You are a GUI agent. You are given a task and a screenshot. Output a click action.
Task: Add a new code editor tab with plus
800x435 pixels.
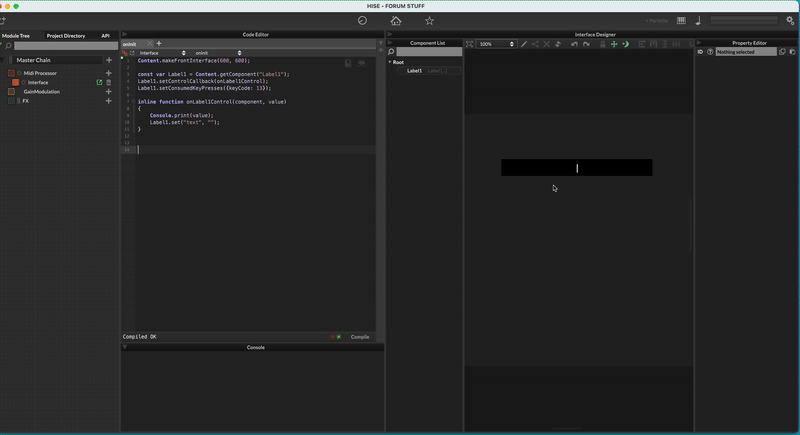point(159,43)
